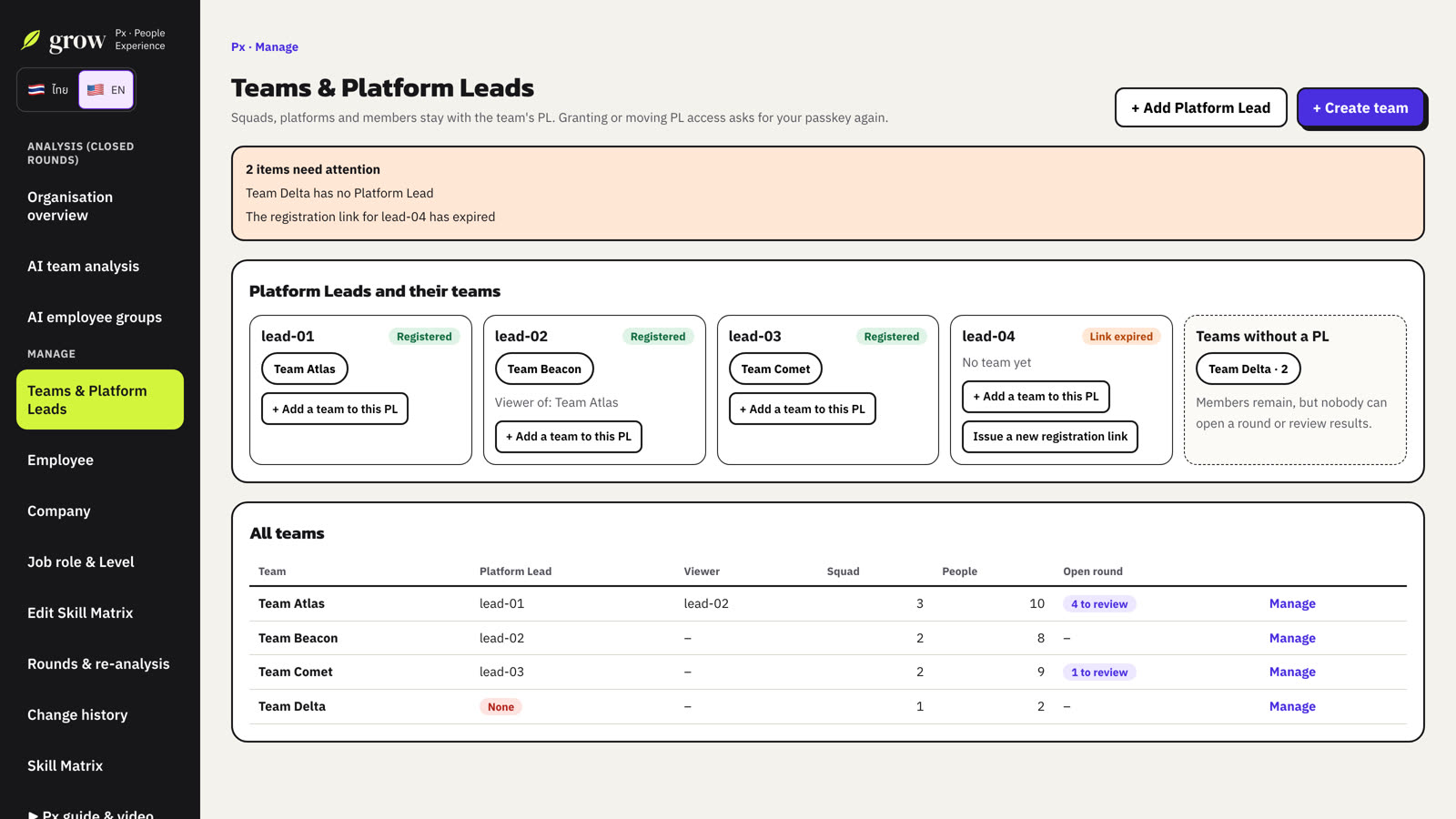Open AI team analysis page
1456x819 pixels.
tap(100, 267)
